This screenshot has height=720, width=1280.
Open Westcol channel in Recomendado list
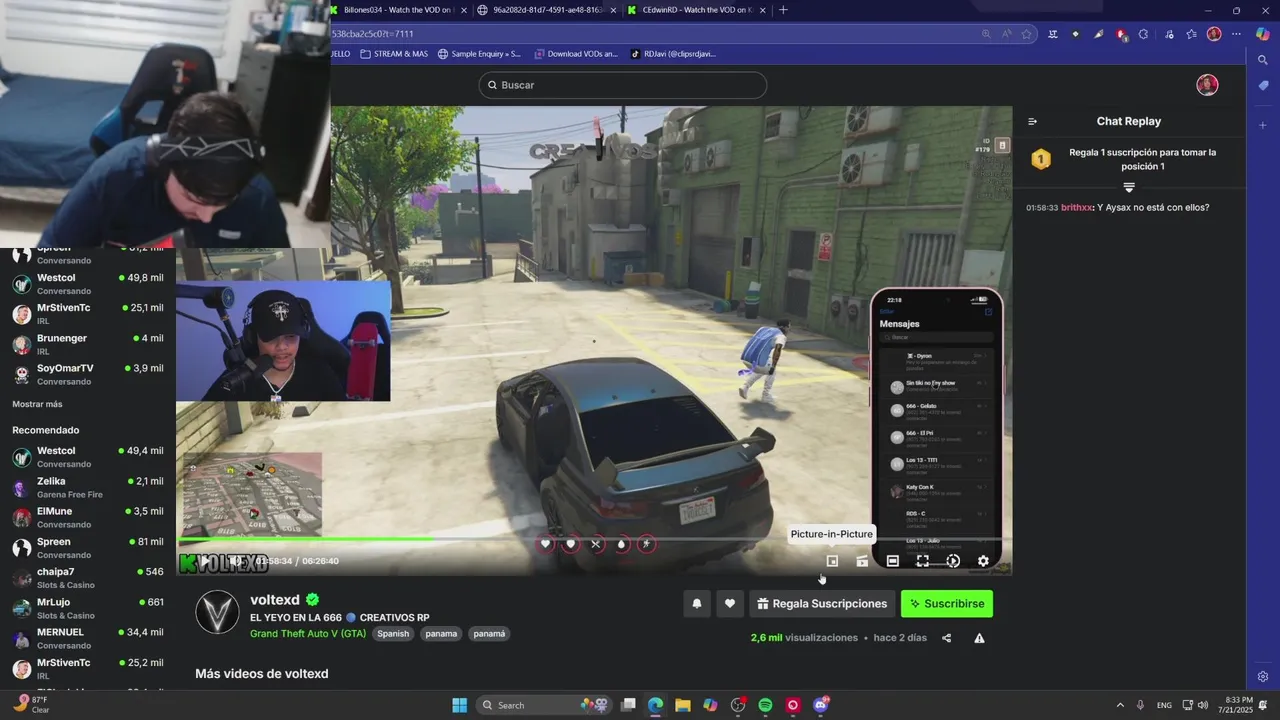pos(88,457)
